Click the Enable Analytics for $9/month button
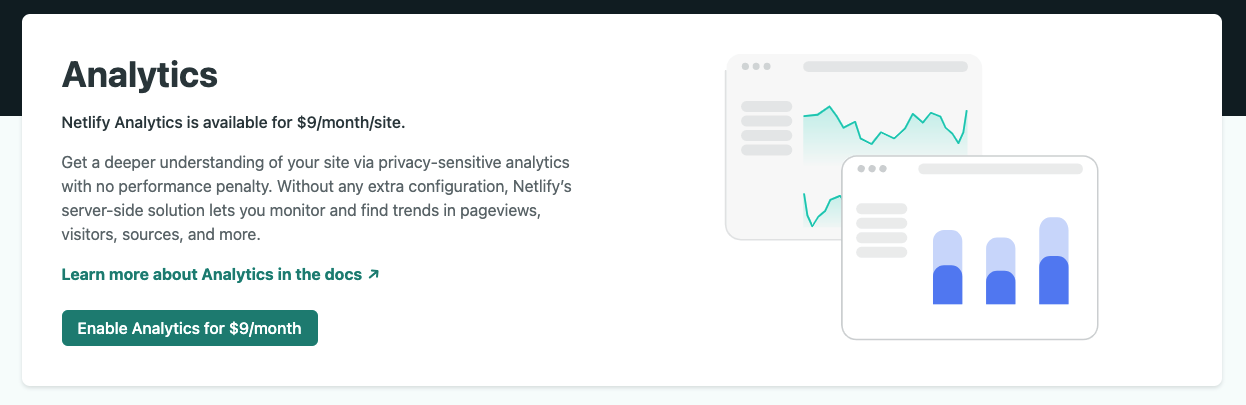Viewport: 1246px width, 405px height. [x=190, y=328]
